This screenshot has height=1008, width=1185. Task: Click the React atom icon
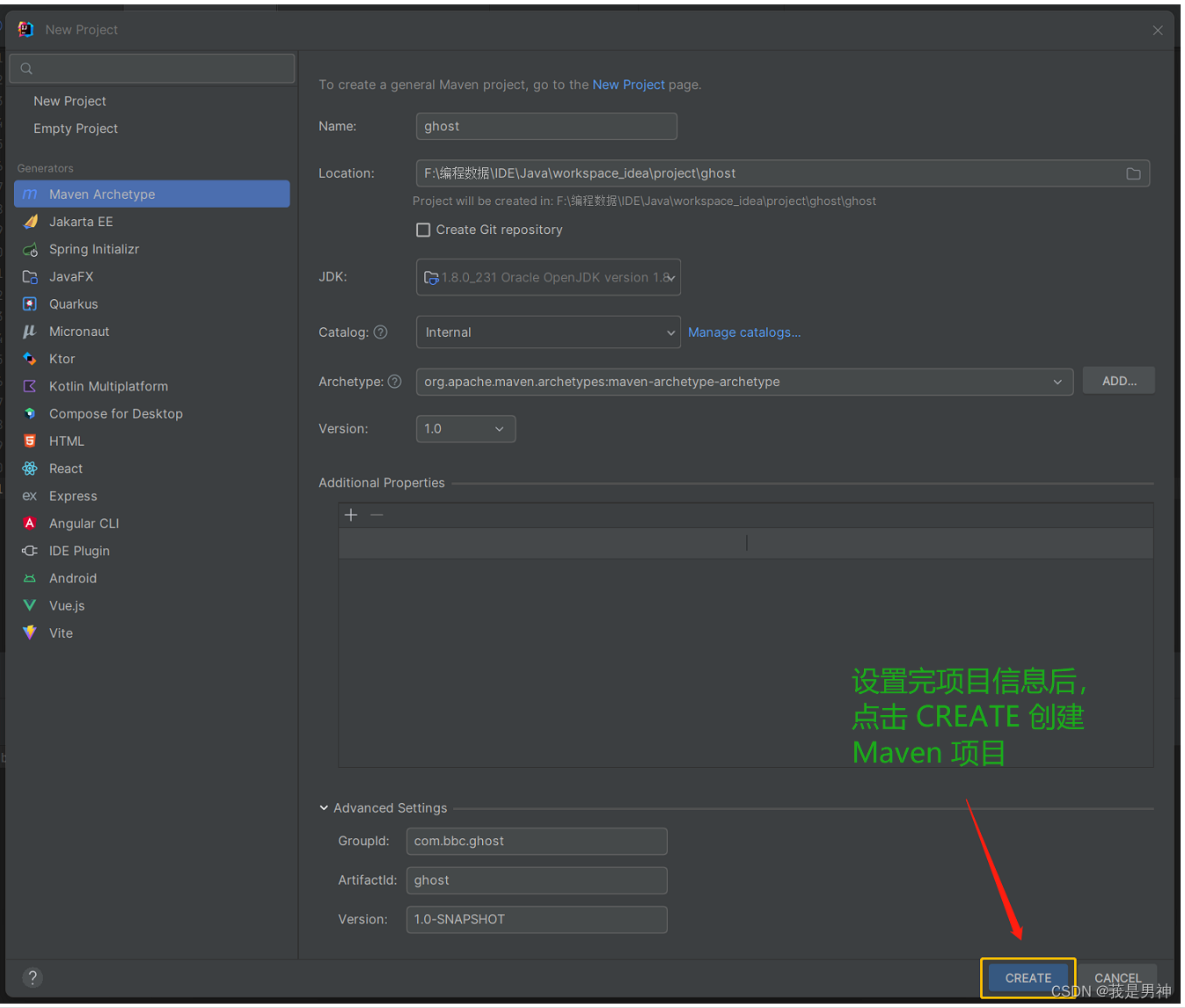pyautogui.click(x=30, y=469)
